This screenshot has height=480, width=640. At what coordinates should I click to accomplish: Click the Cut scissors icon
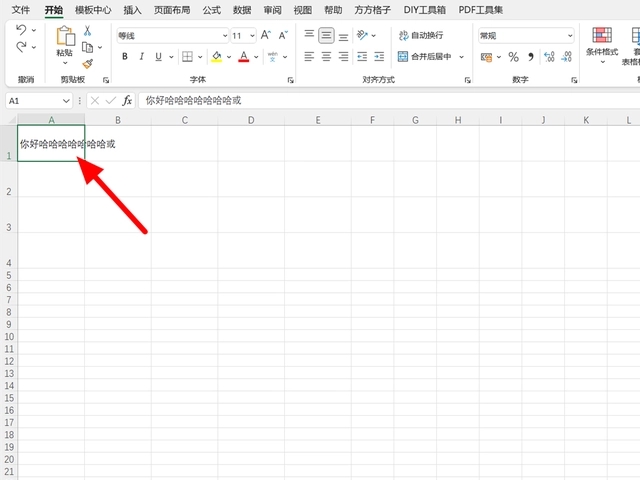click(87, 31)
